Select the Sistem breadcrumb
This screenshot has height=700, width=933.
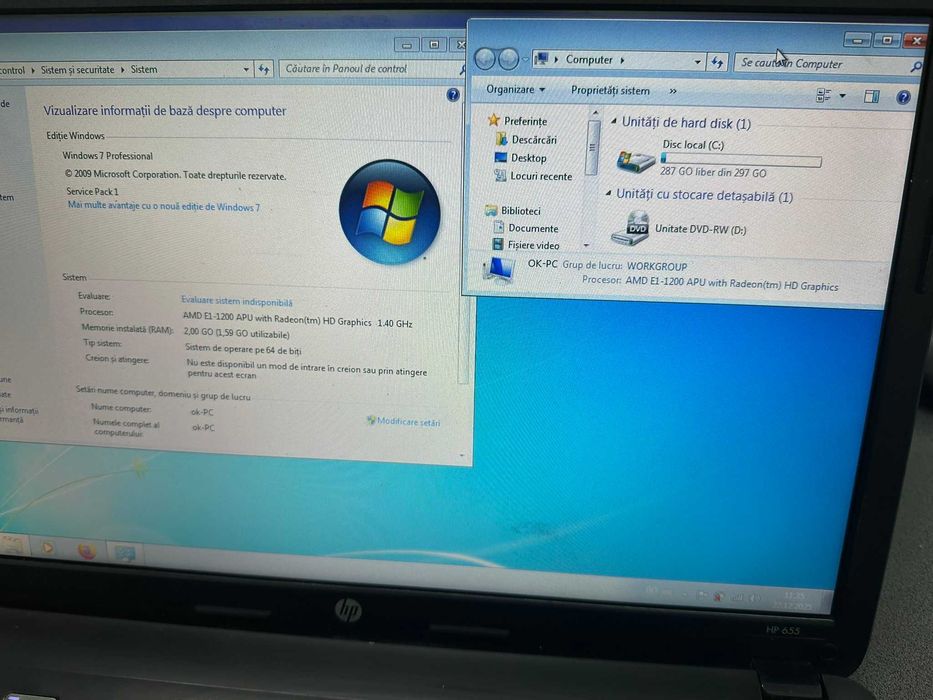click(144, 70)
